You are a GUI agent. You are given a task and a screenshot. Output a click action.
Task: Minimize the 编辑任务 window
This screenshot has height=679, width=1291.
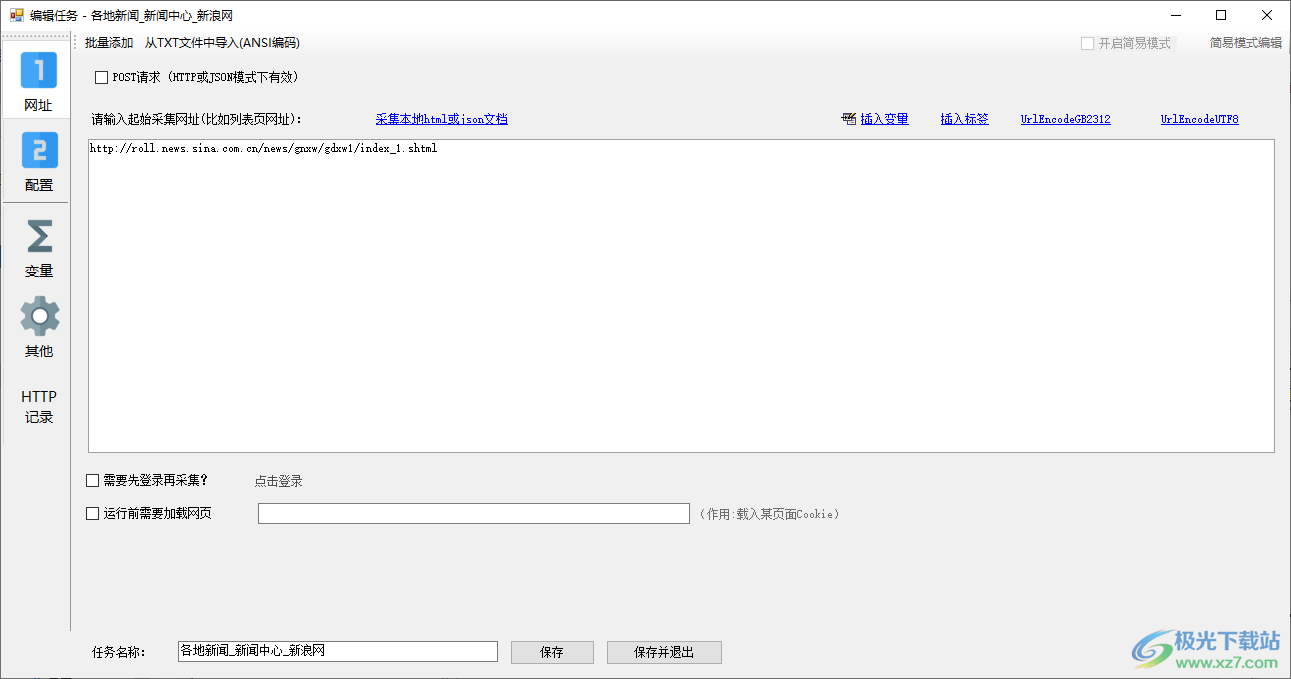[1177, 15]
